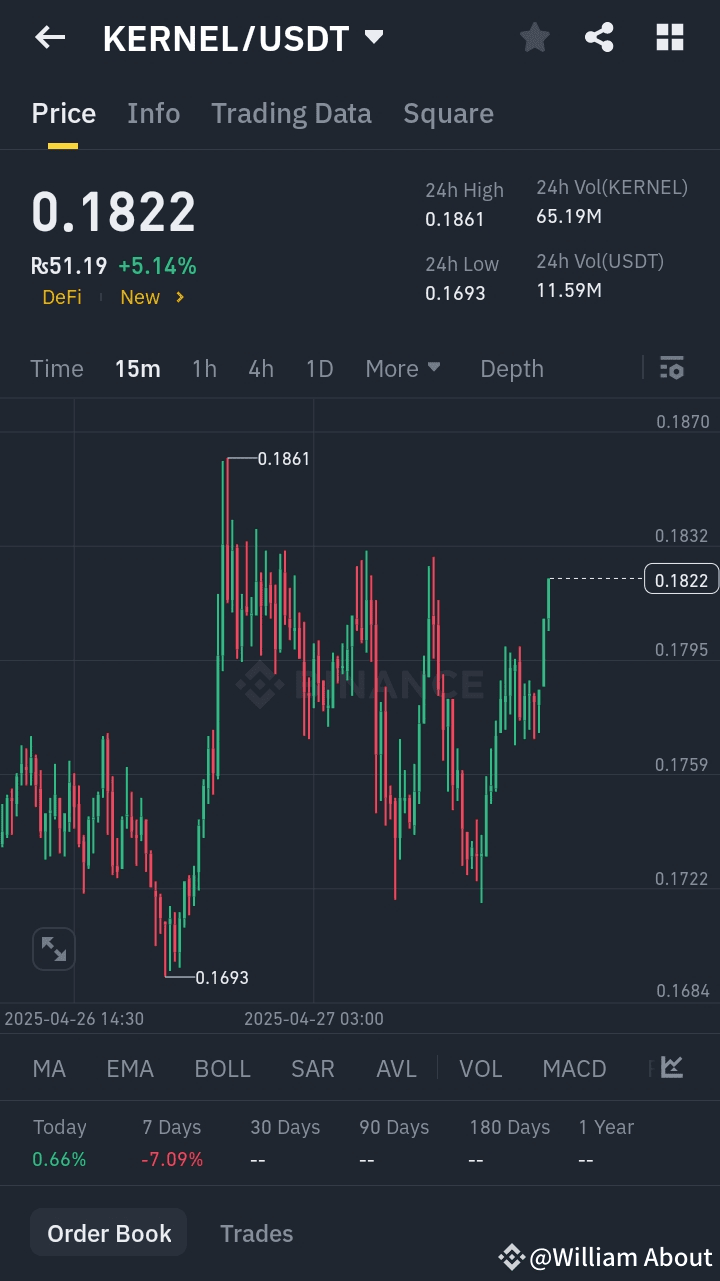Screen dimensions: 720x1281
Task: Tap the 180 Days performance label
Action: [x=510, y=1127]
